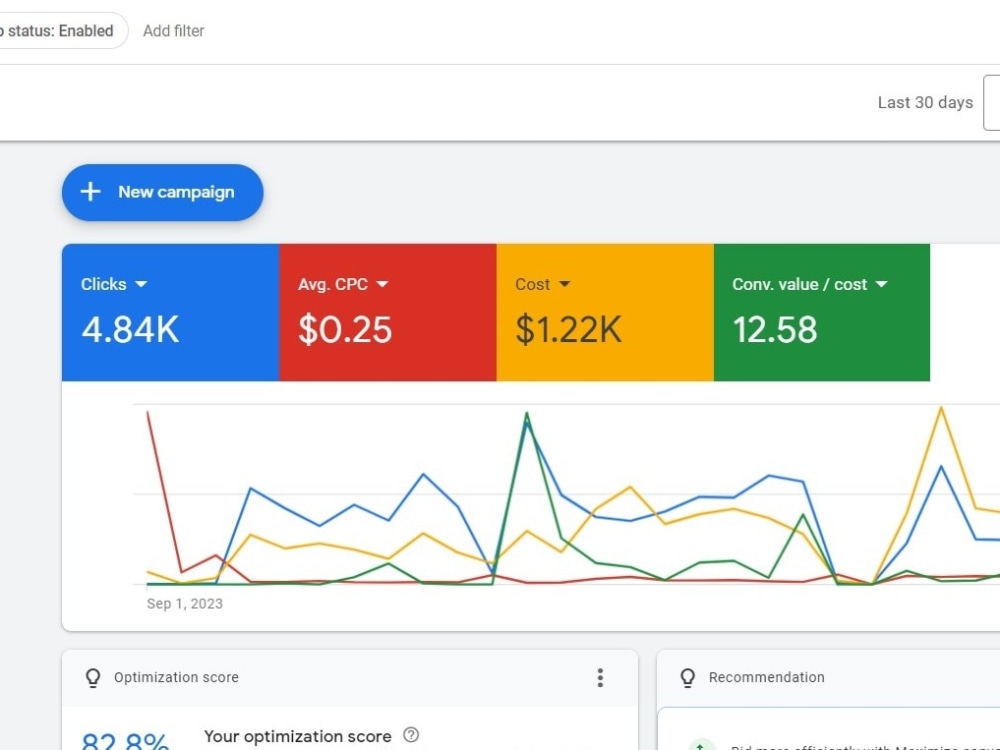Click the 4.84K clicks value
Image resolution: width=1000 pixels, height=750 pixels.
coord(130,330)
